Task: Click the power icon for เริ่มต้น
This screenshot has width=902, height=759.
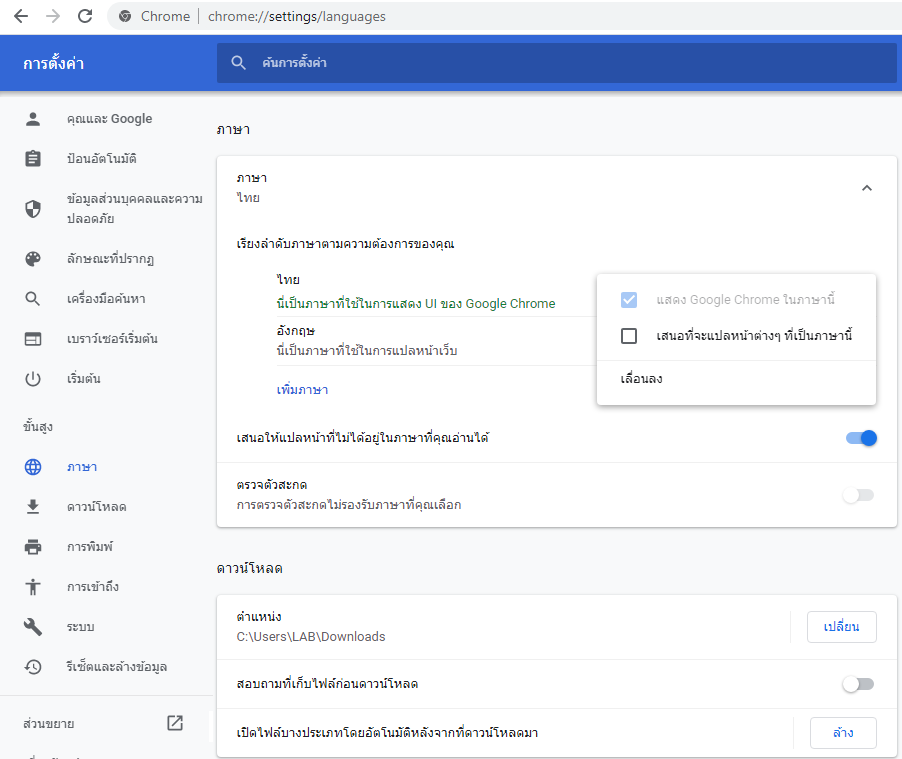Action: [33, 379]
